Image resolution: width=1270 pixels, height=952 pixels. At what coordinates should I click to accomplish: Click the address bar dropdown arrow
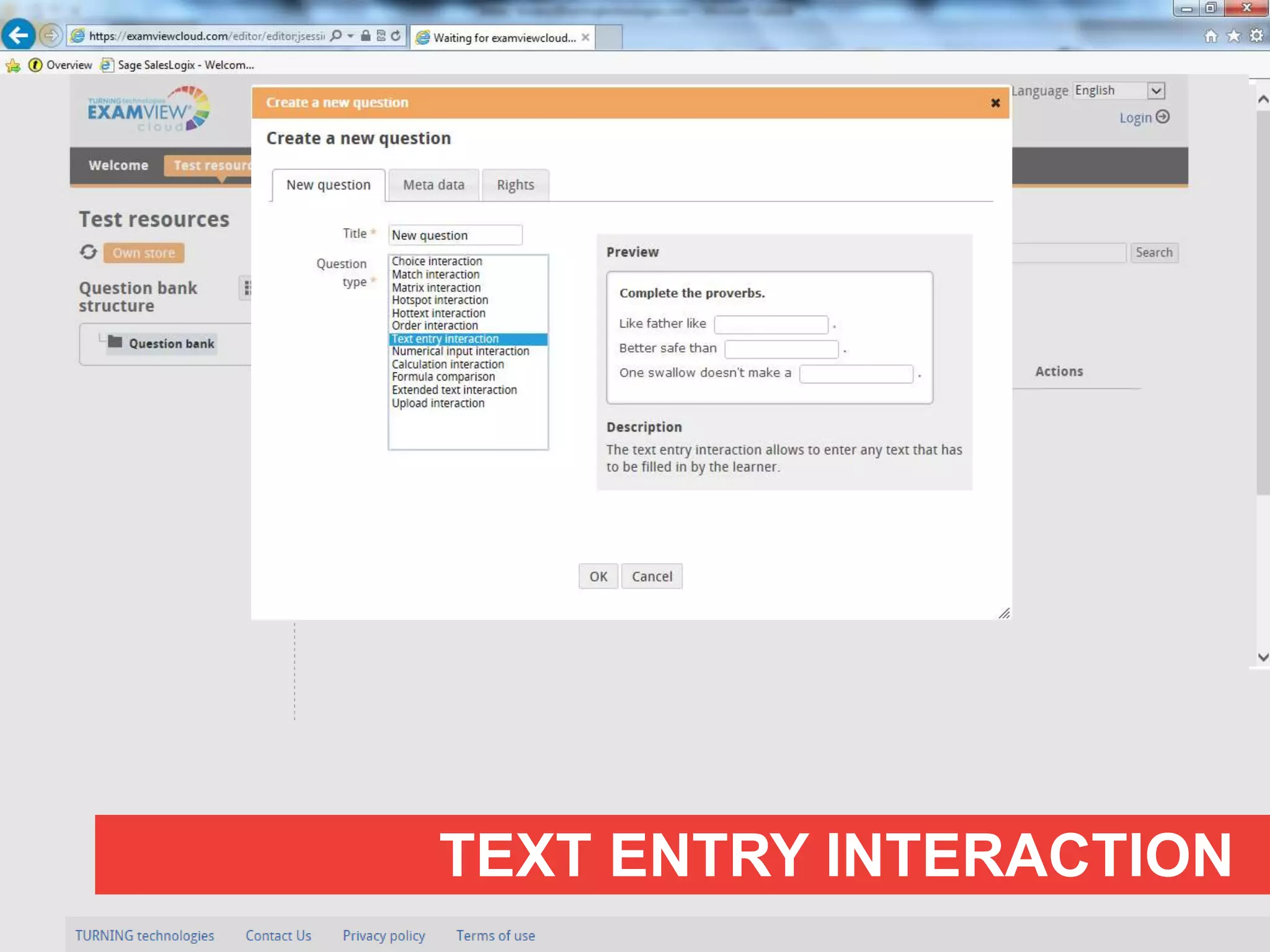point(350,36)
